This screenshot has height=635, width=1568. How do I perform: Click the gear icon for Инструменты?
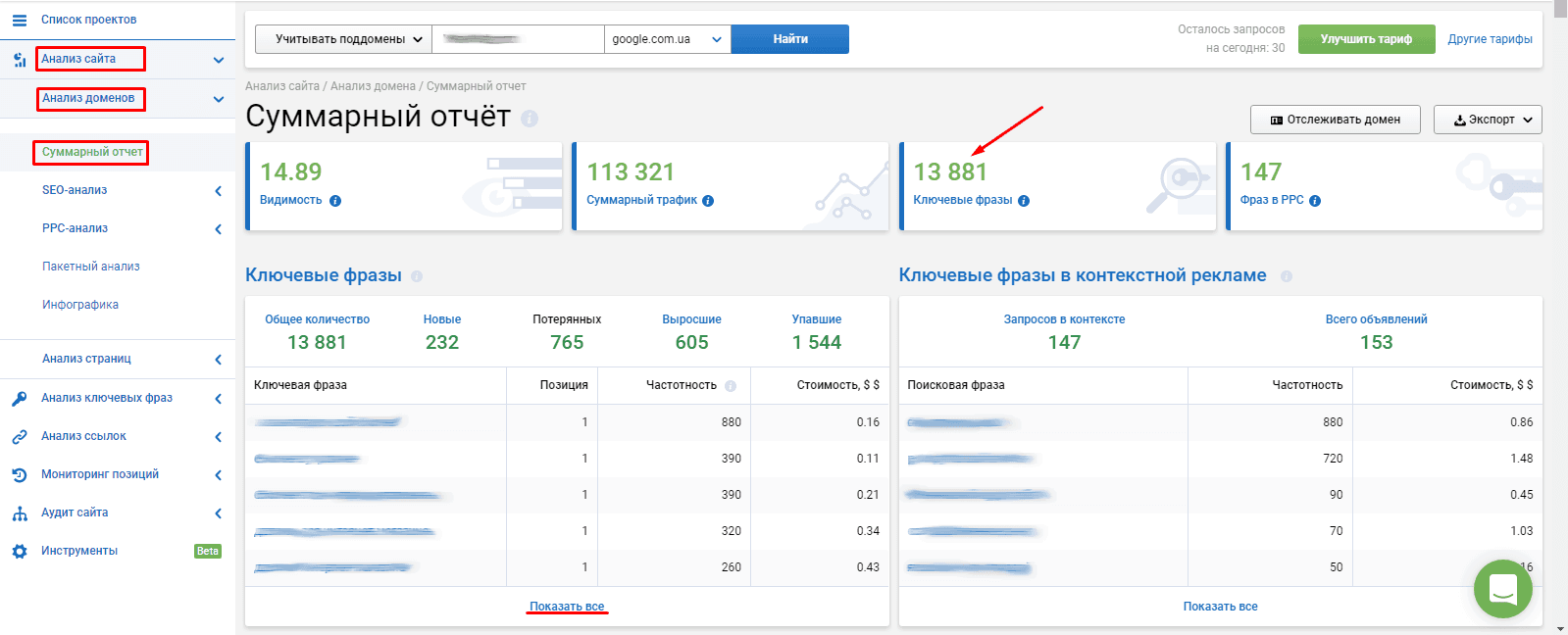point(19,552)
